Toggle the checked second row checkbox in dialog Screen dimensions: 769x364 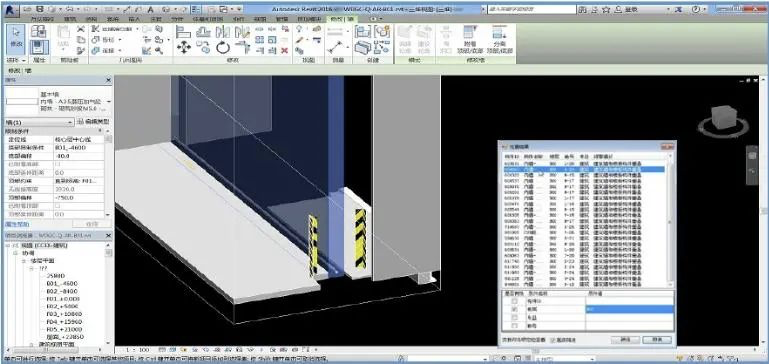pos(514,310)
